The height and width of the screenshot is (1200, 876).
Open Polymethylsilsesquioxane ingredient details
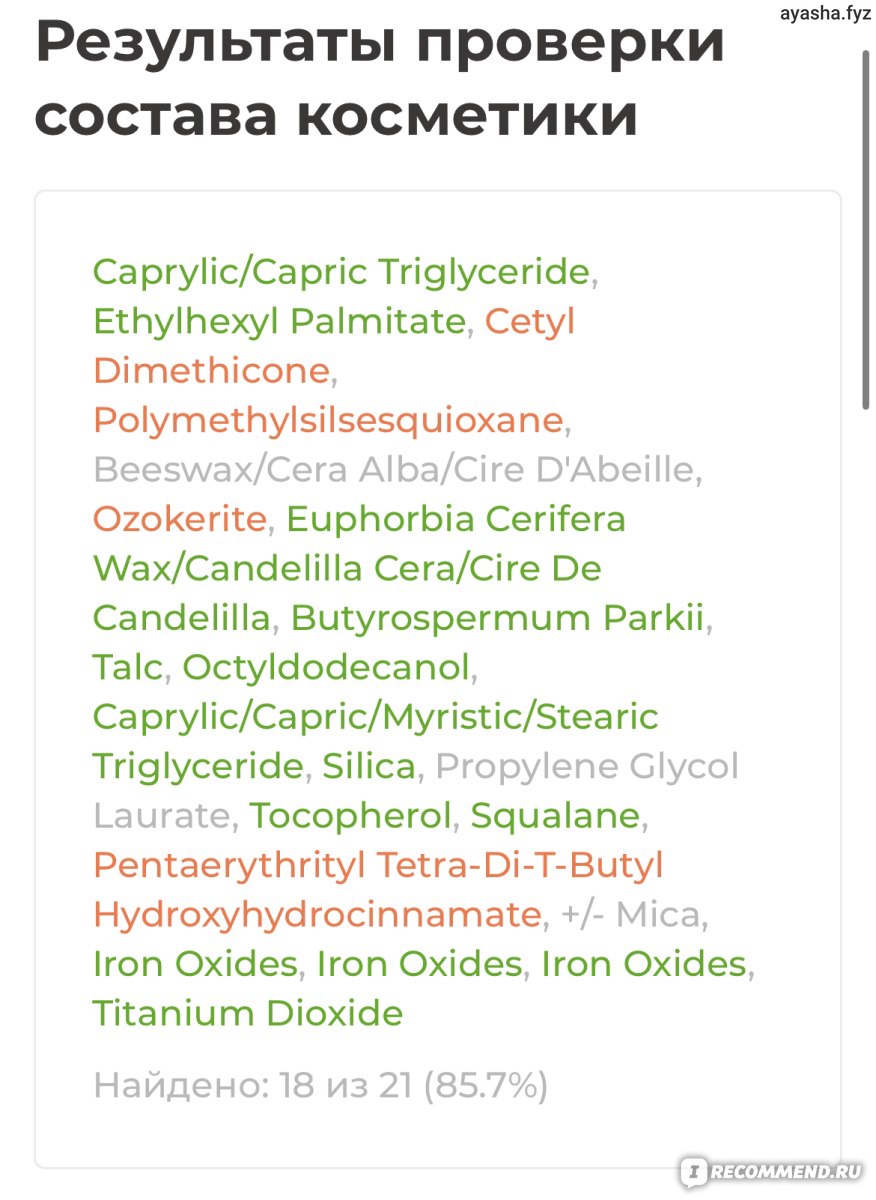click(x=328, y=421)
